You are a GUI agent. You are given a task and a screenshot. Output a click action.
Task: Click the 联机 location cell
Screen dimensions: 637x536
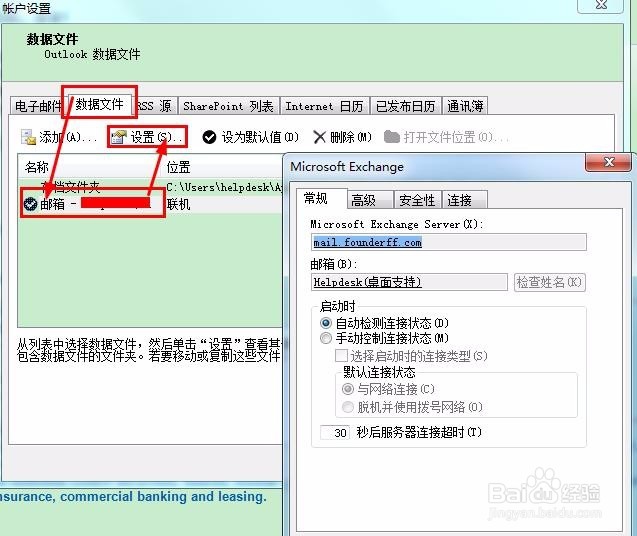click(178, 204)
